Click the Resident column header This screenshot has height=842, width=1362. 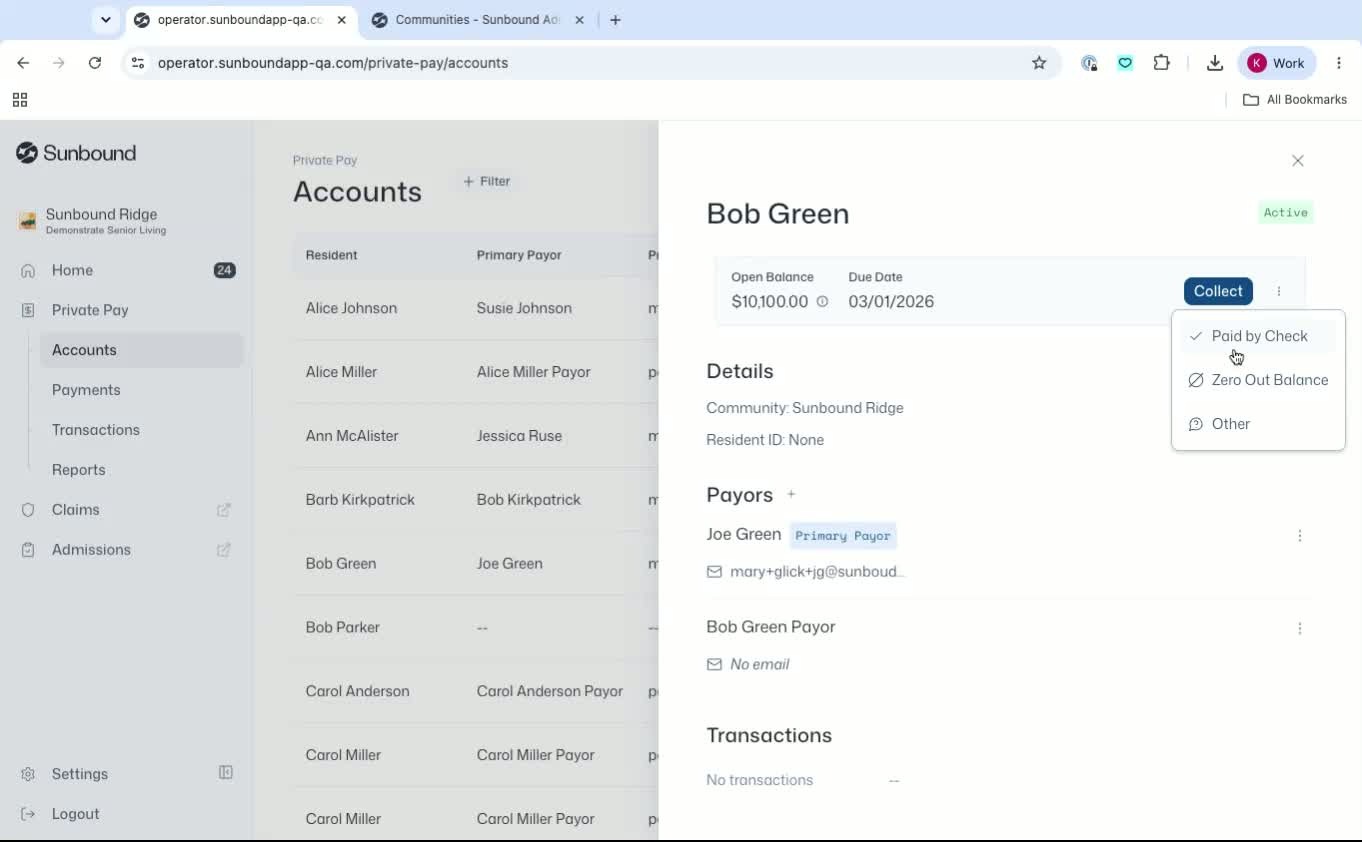pos(331,255)
